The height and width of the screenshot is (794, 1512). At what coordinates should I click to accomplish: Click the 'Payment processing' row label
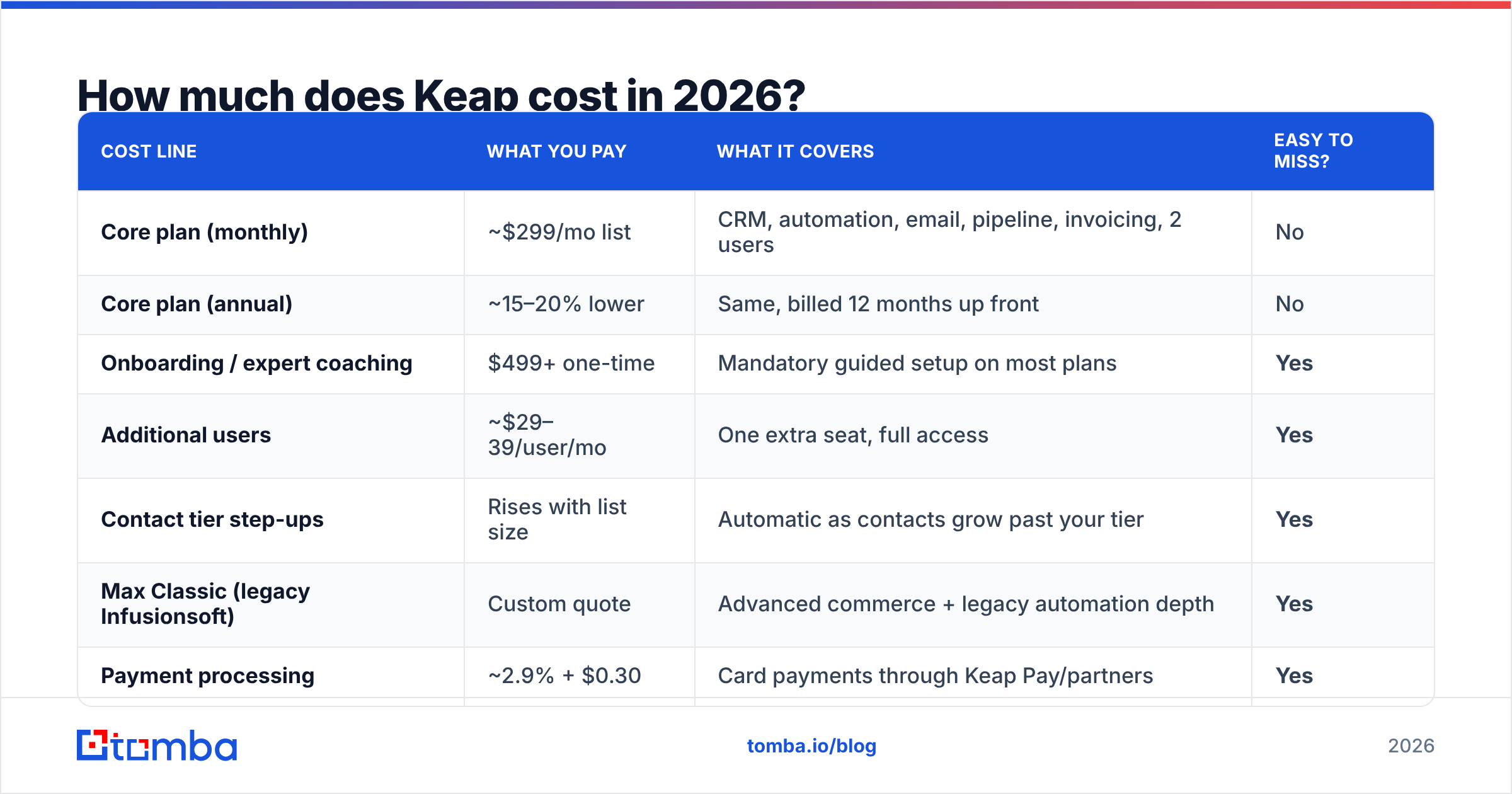pyautogui.click(x=207, y=676)
